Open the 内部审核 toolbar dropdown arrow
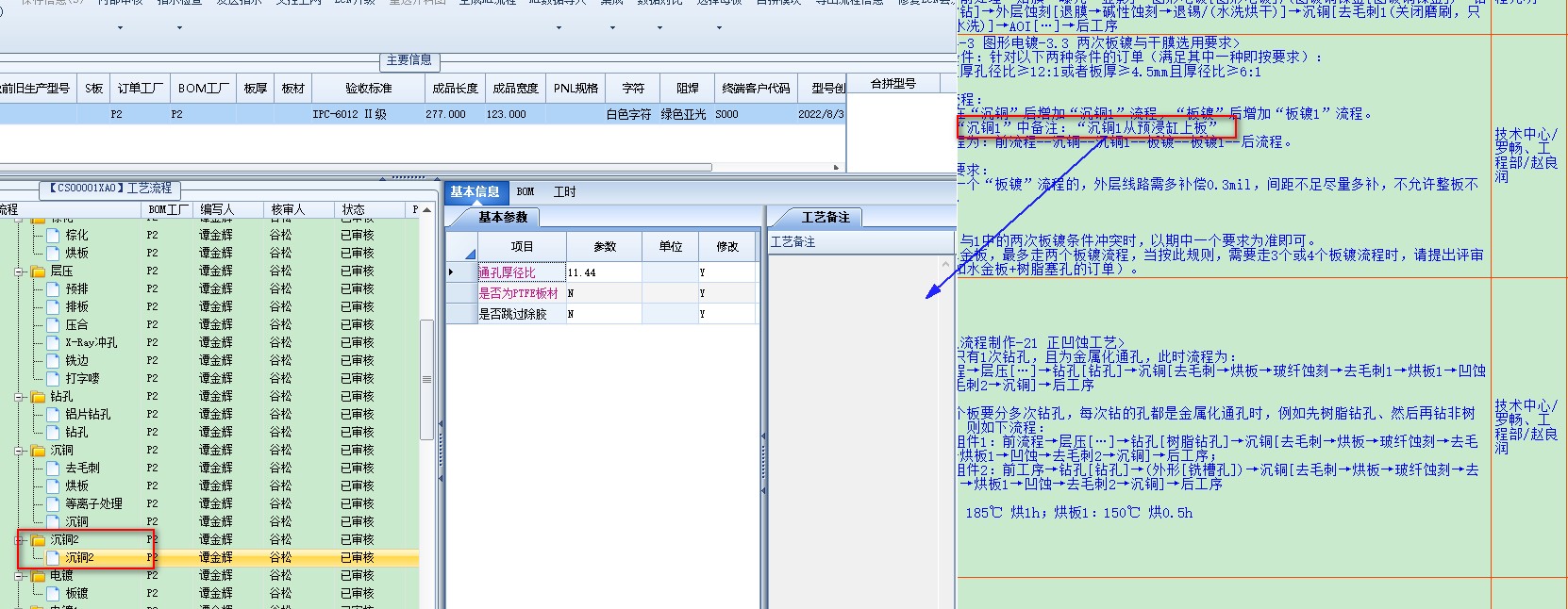The image size is (1568, 609). [x=120, y=27]
